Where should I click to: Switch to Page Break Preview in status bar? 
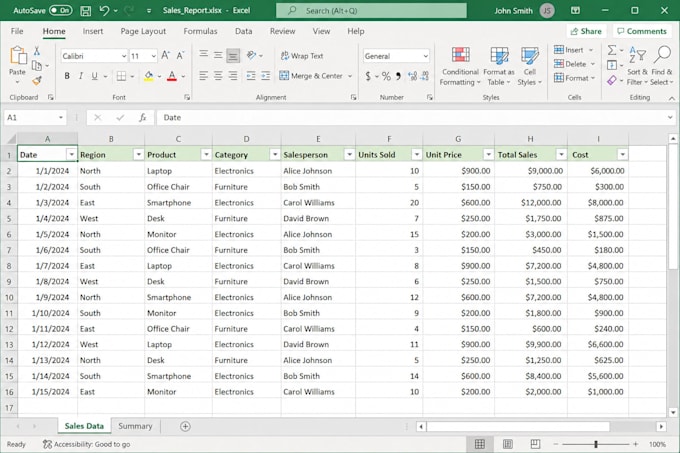tap(535, 444)
